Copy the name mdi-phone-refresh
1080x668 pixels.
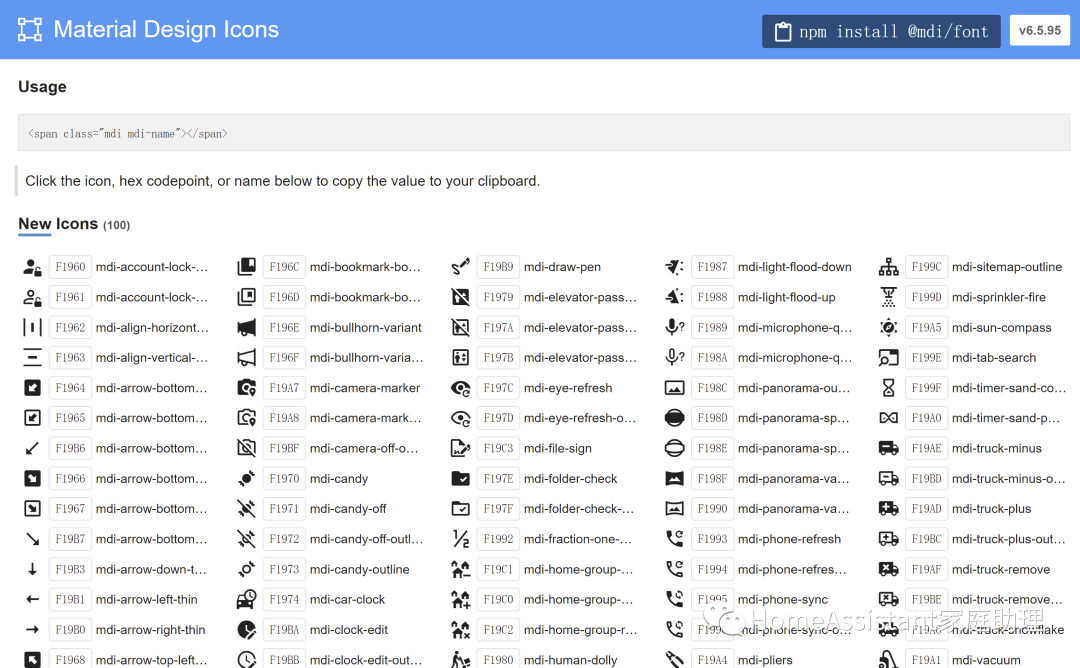pyautogui.click(x=789, y=539)
